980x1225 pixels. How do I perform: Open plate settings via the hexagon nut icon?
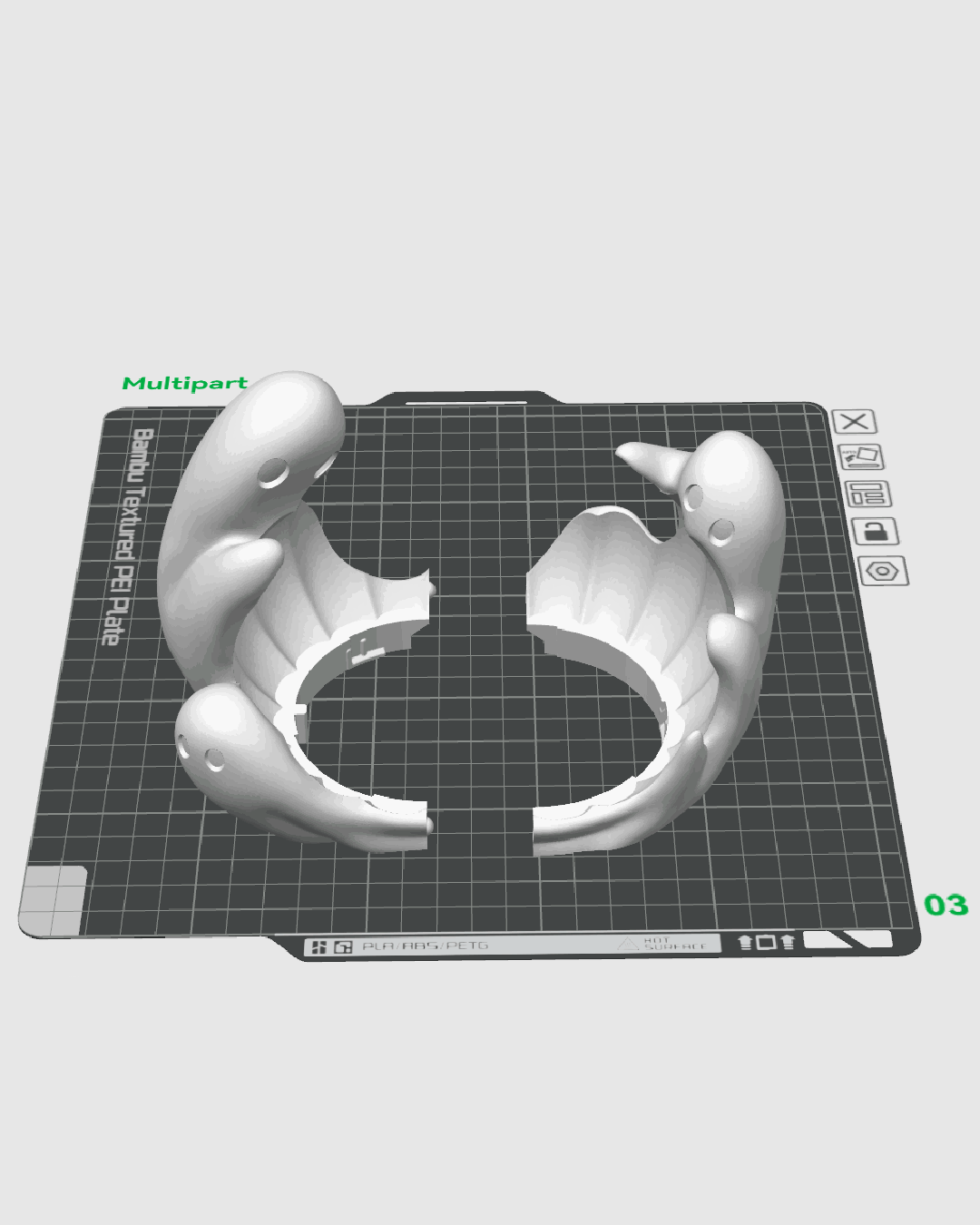coord(883,571)
